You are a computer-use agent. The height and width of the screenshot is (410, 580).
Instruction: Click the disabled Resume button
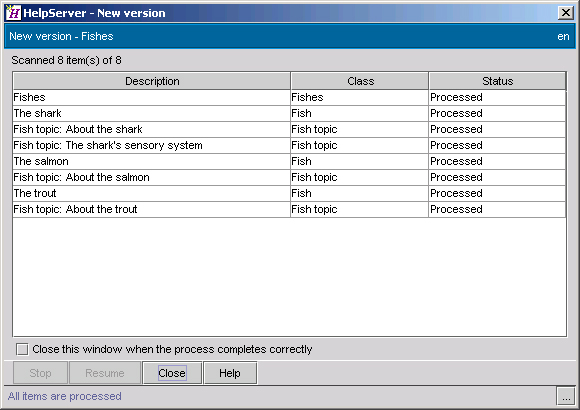(x=105, y=373)
